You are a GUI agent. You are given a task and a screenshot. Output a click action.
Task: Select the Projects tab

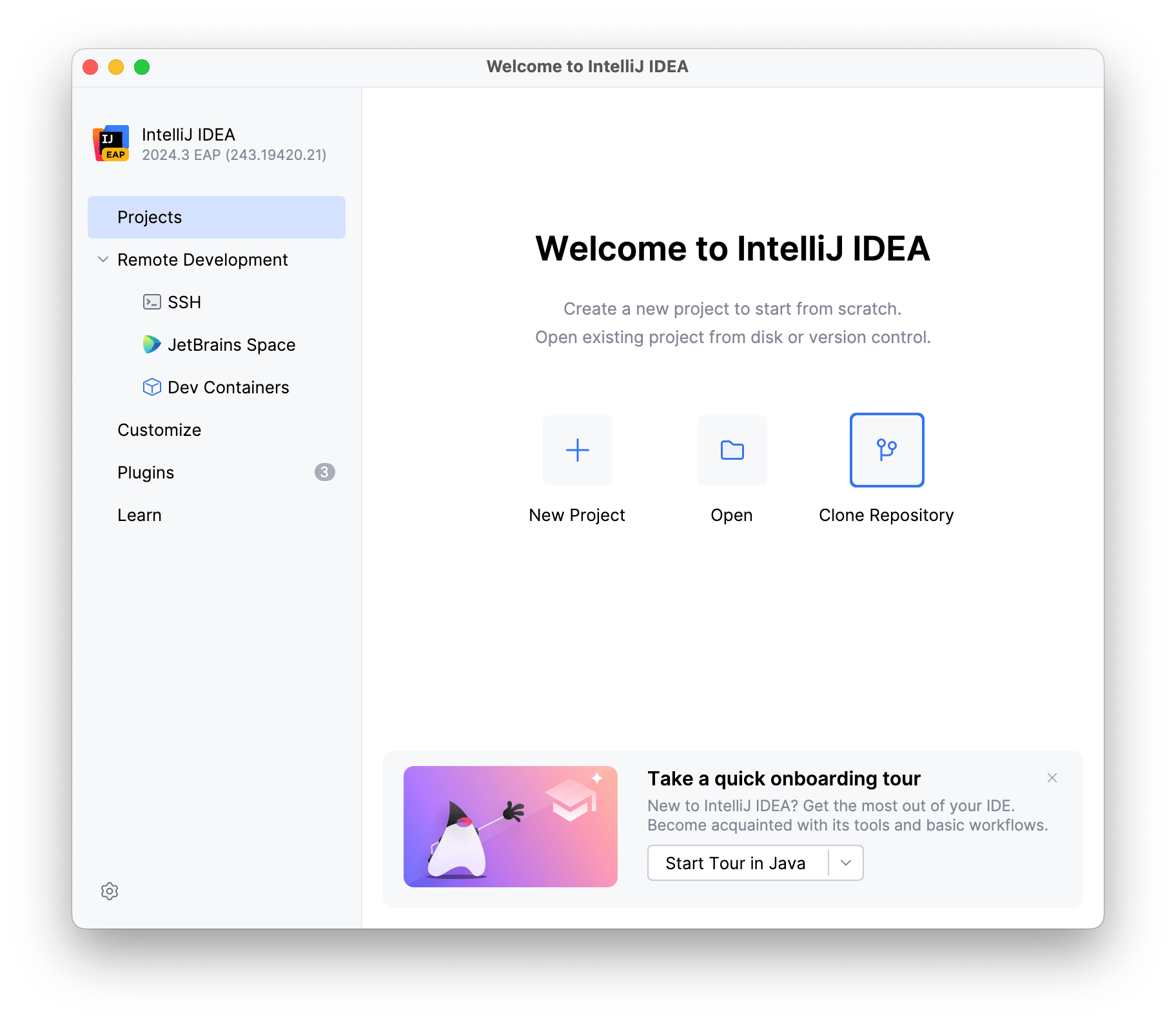click(x=217, y=217)
